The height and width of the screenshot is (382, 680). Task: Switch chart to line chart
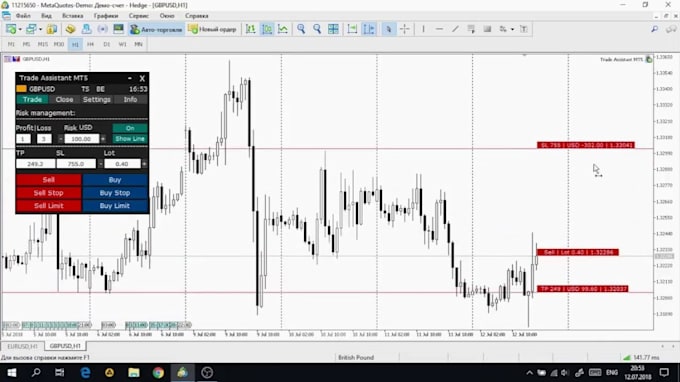click(x=283, y=29)
